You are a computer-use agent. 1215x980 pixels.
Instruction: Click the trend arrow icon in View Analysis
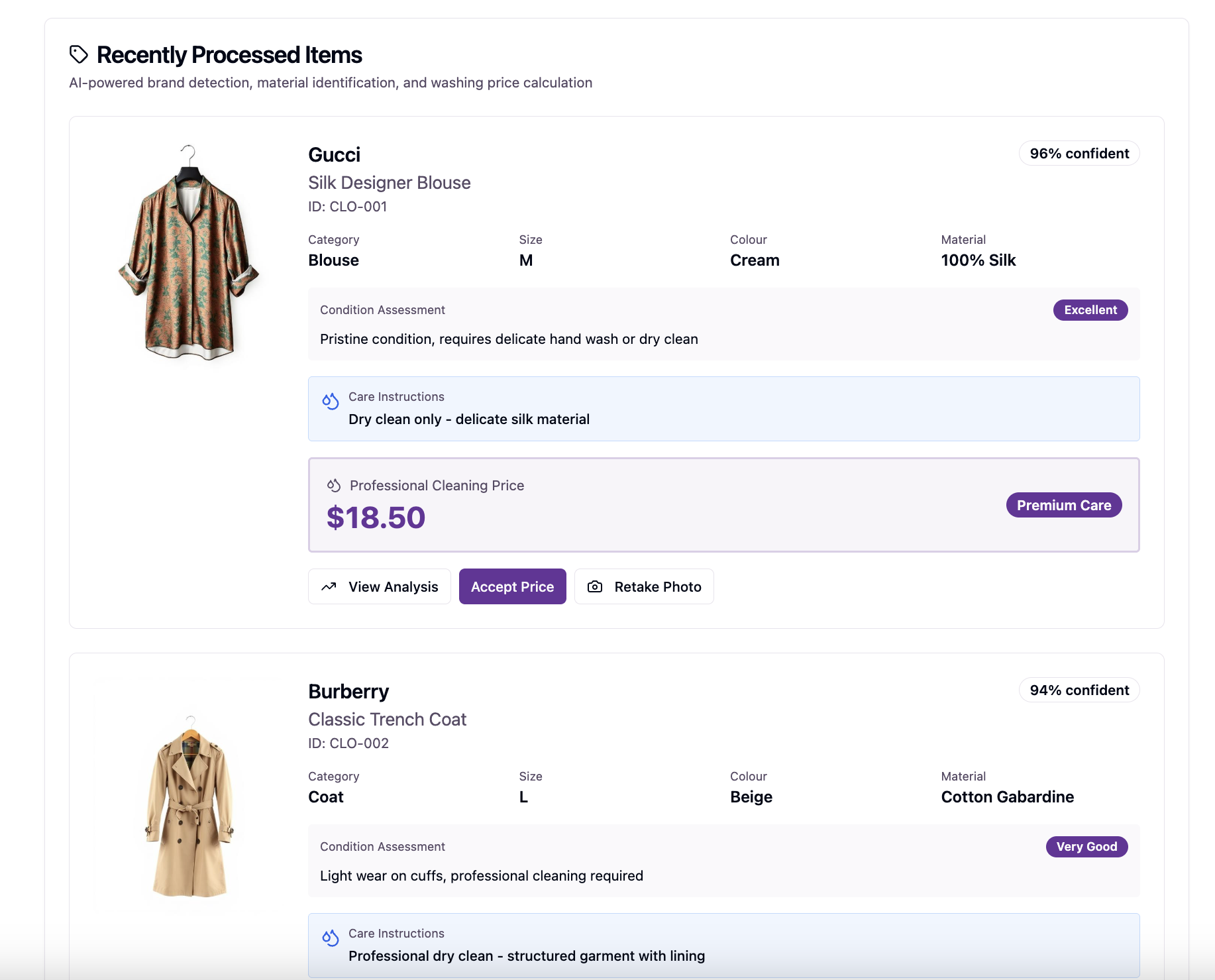click(x=329, y=586)
